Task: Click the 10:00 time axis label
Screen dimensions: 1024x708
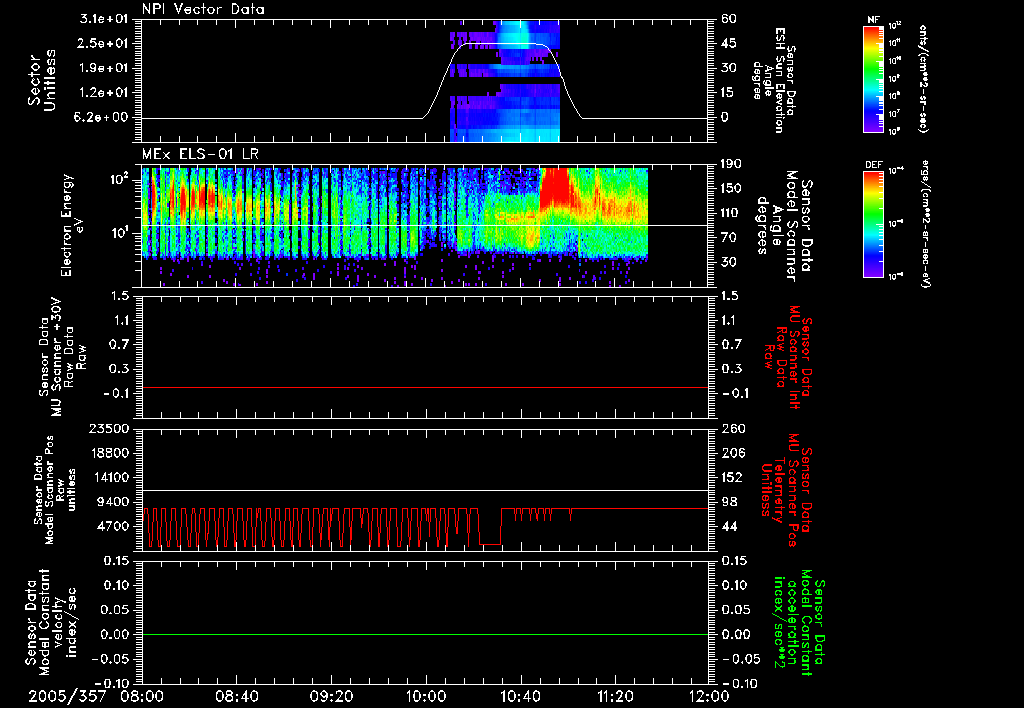Action: coord(426,696)
